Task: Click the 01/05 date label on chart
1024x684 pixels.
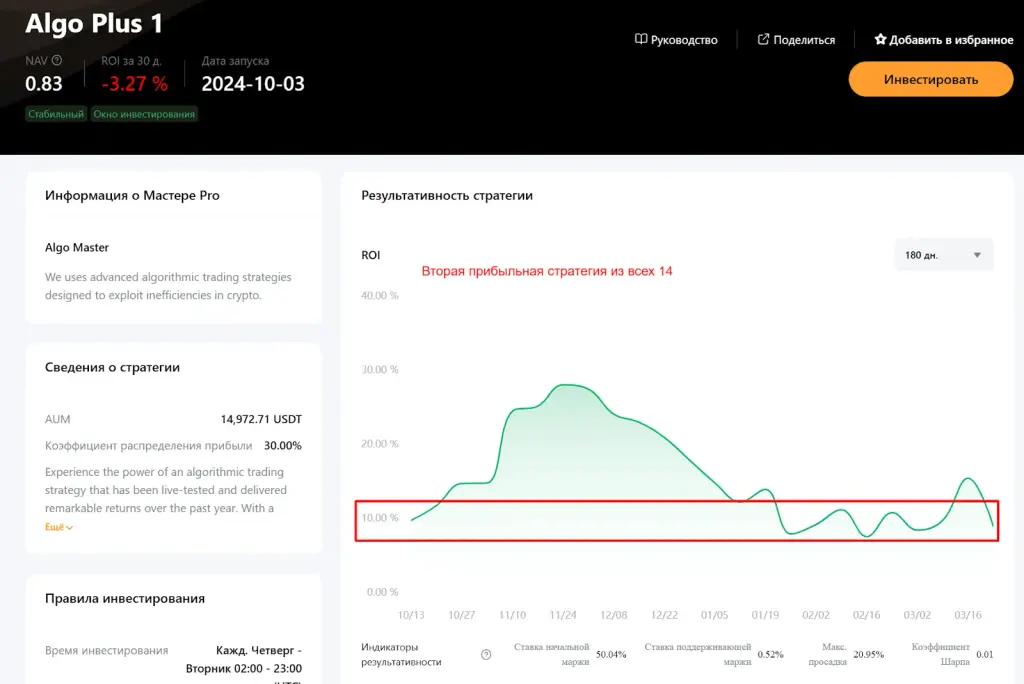Action: [x=714, y=615]
